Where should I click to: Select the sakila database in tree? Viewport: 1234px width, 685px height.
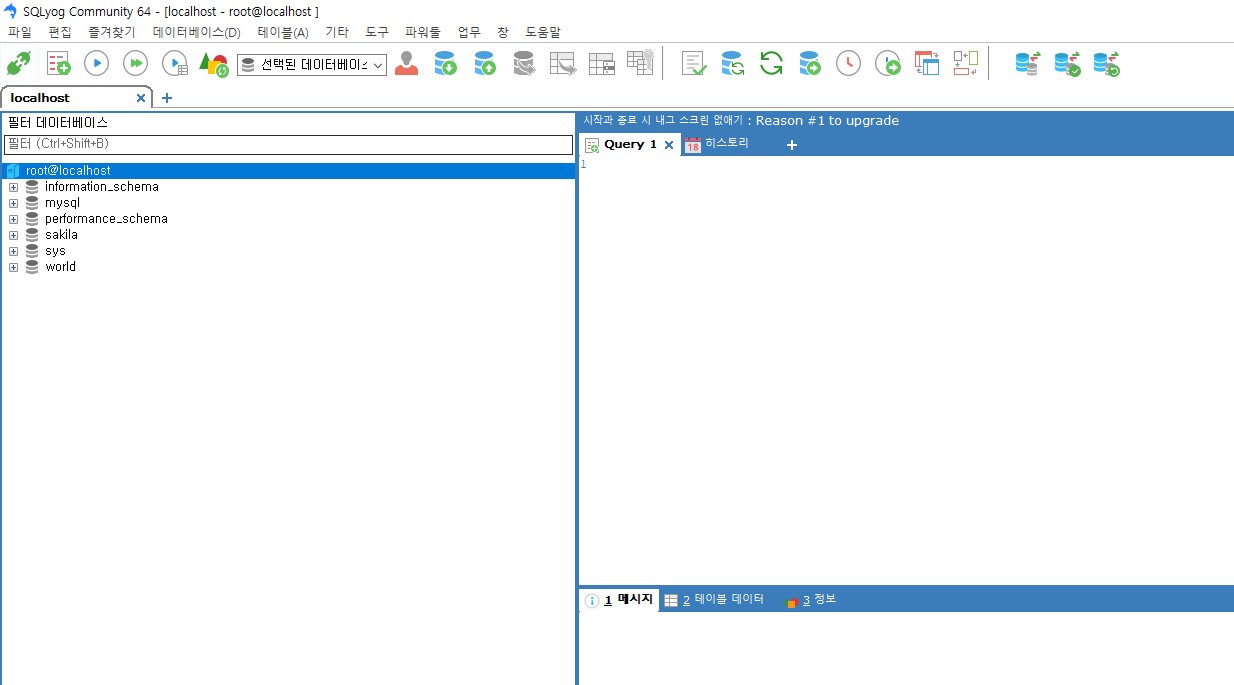[61, 235]
